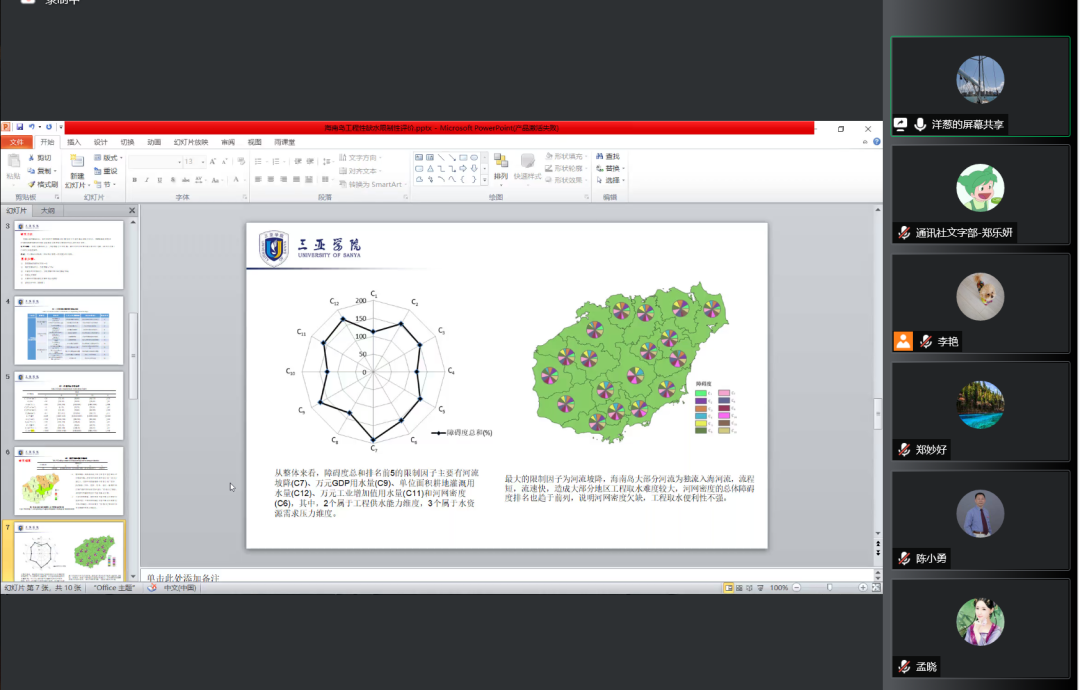Open the font size dropdown
Screen dimensions: 1080x690
[201, 161]
